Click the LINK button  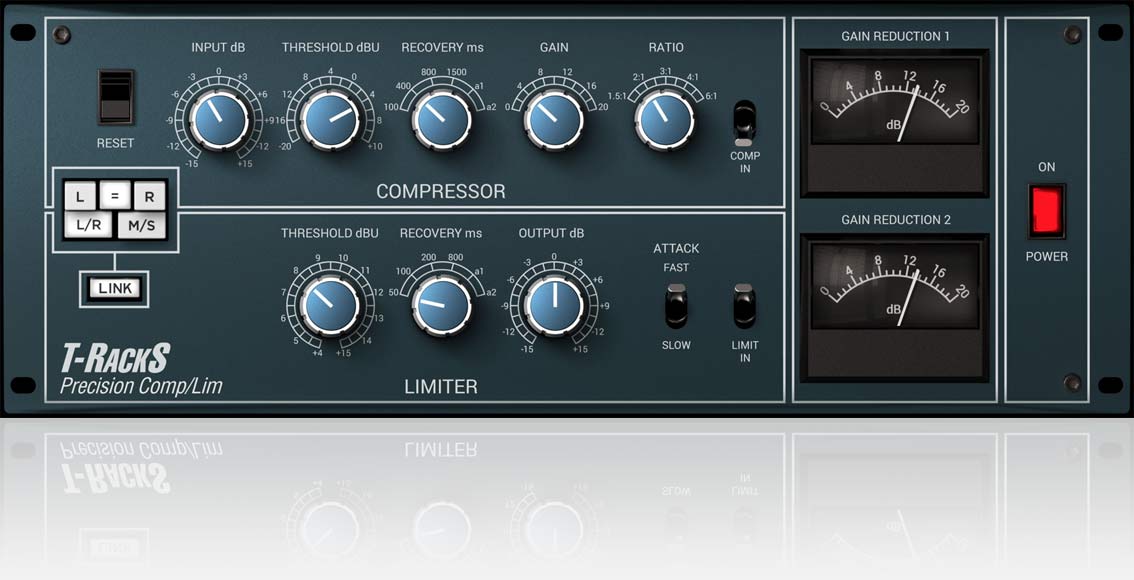(x=114, y=288)
